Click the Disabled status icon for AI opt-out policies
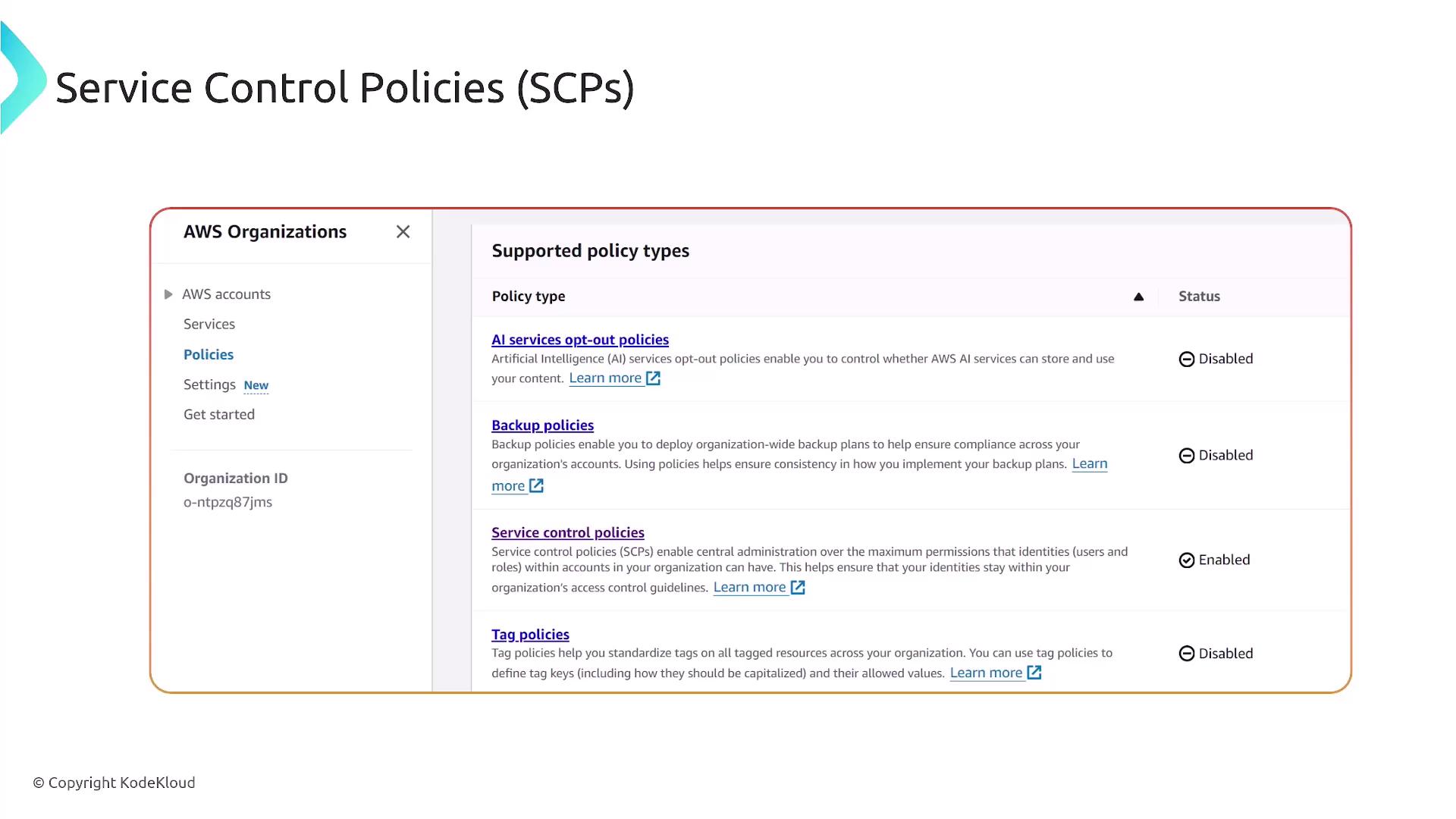Viewport: 1456px width, 819px height. click(x=1187, y=359)
